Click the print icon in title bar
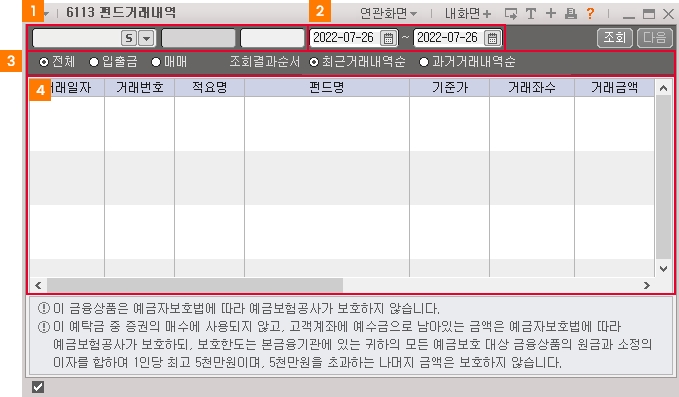 click(571, 14)
